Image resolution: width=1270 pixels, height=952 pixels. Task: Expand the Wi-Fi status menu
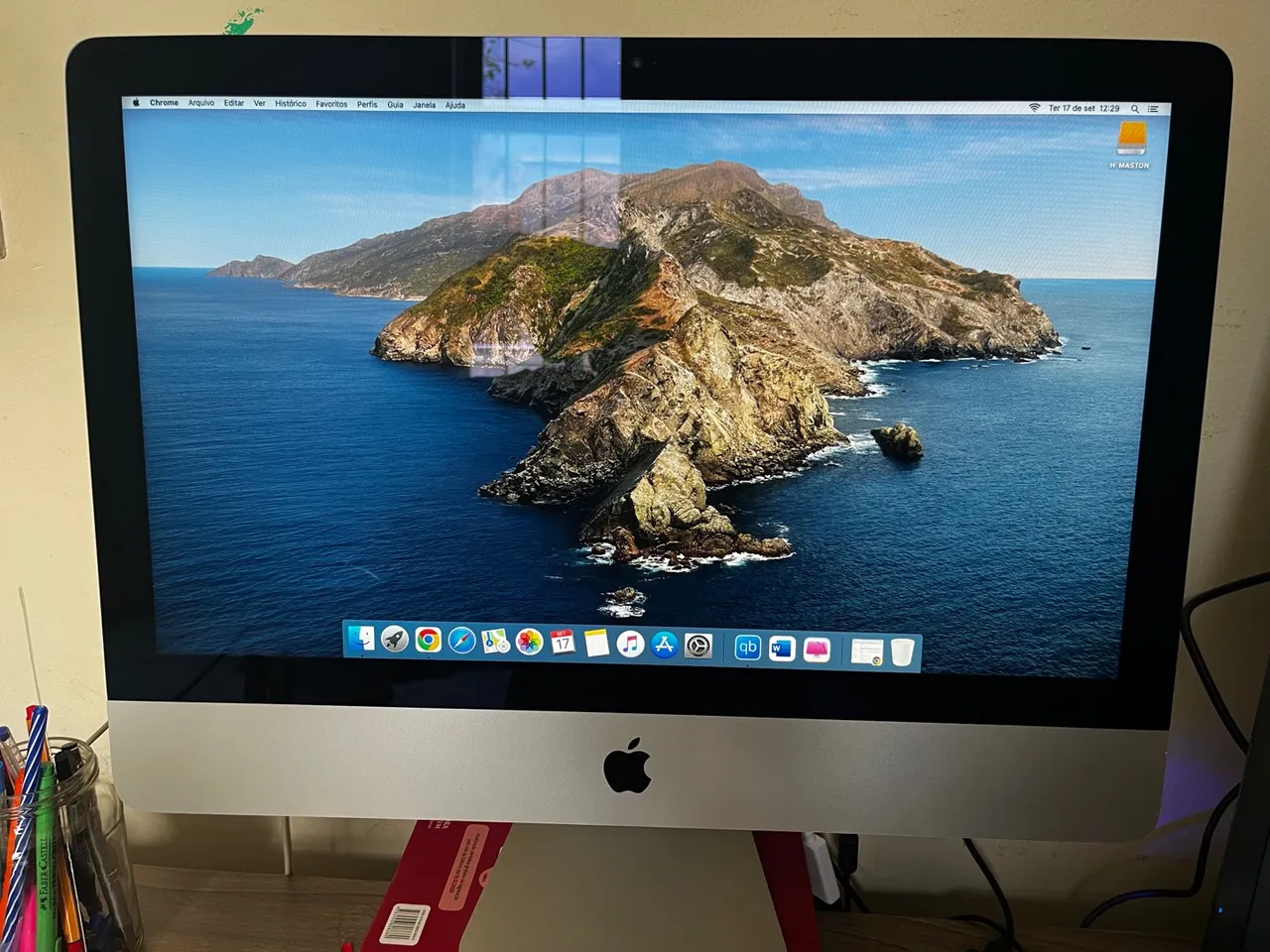[1034, 108]
